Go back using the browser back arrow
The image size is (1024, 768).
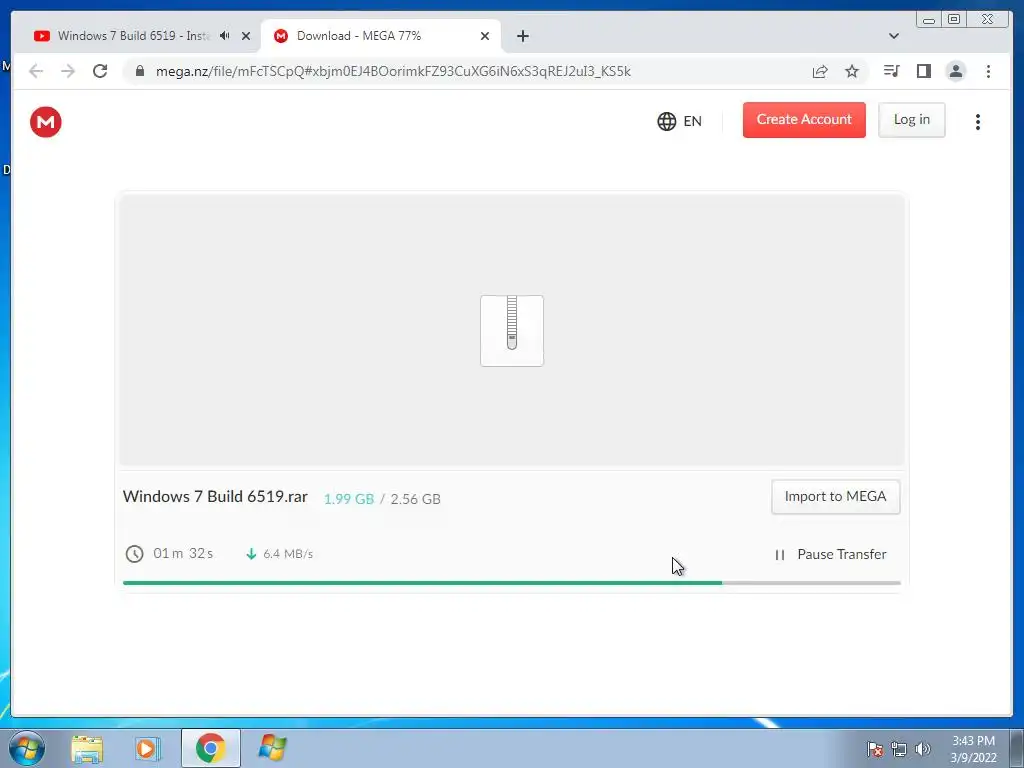36,71
